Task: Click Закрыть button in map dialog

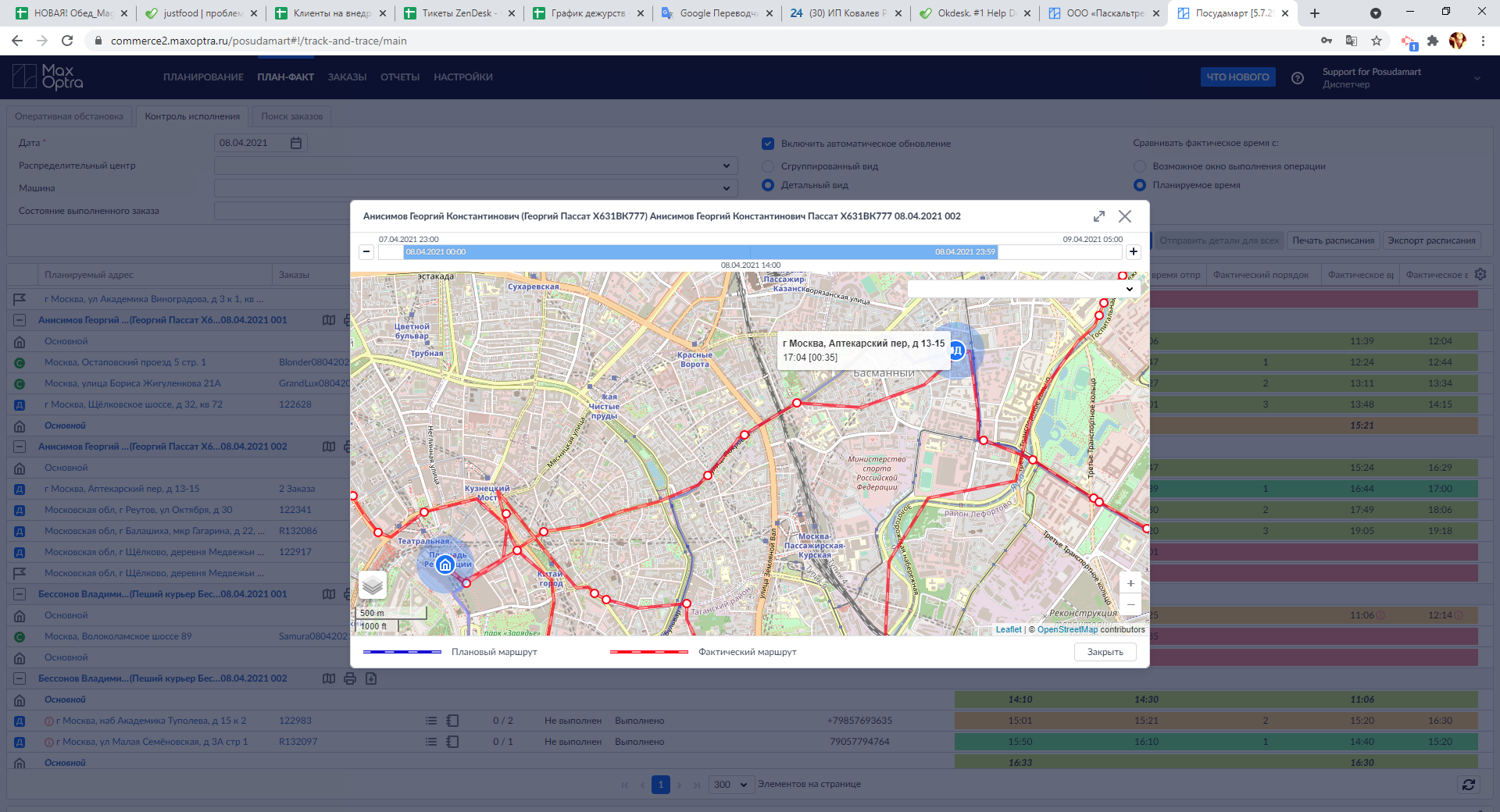Action: pyautogui.click(x=1105, y=652)
